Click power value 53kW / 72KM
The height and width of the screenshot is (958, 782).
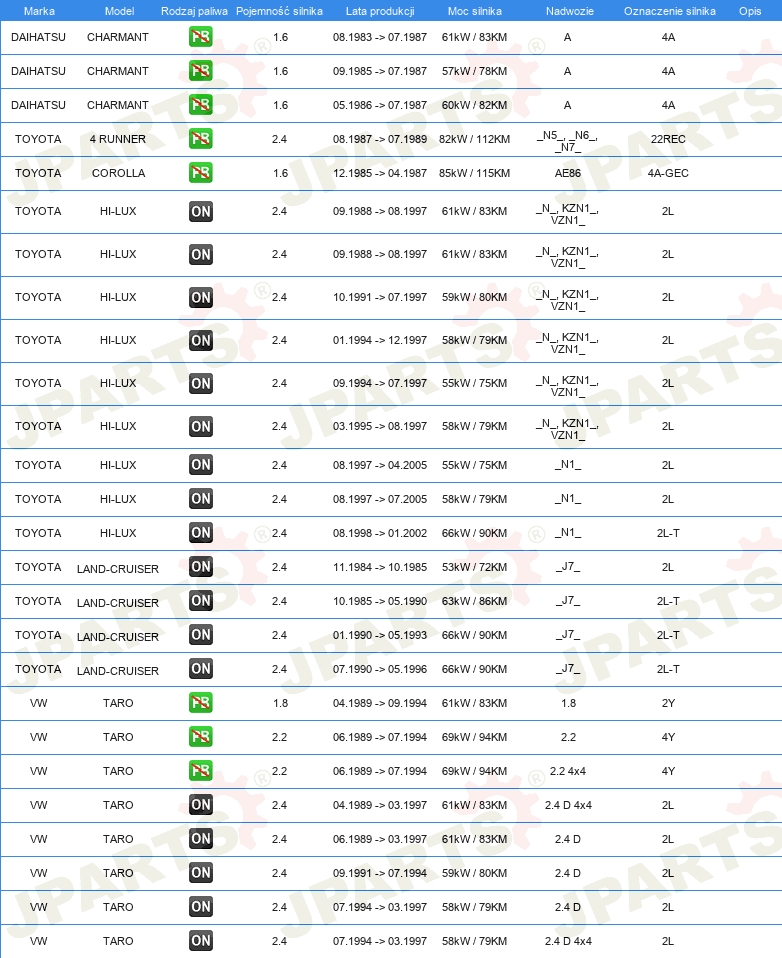(474, 567)
